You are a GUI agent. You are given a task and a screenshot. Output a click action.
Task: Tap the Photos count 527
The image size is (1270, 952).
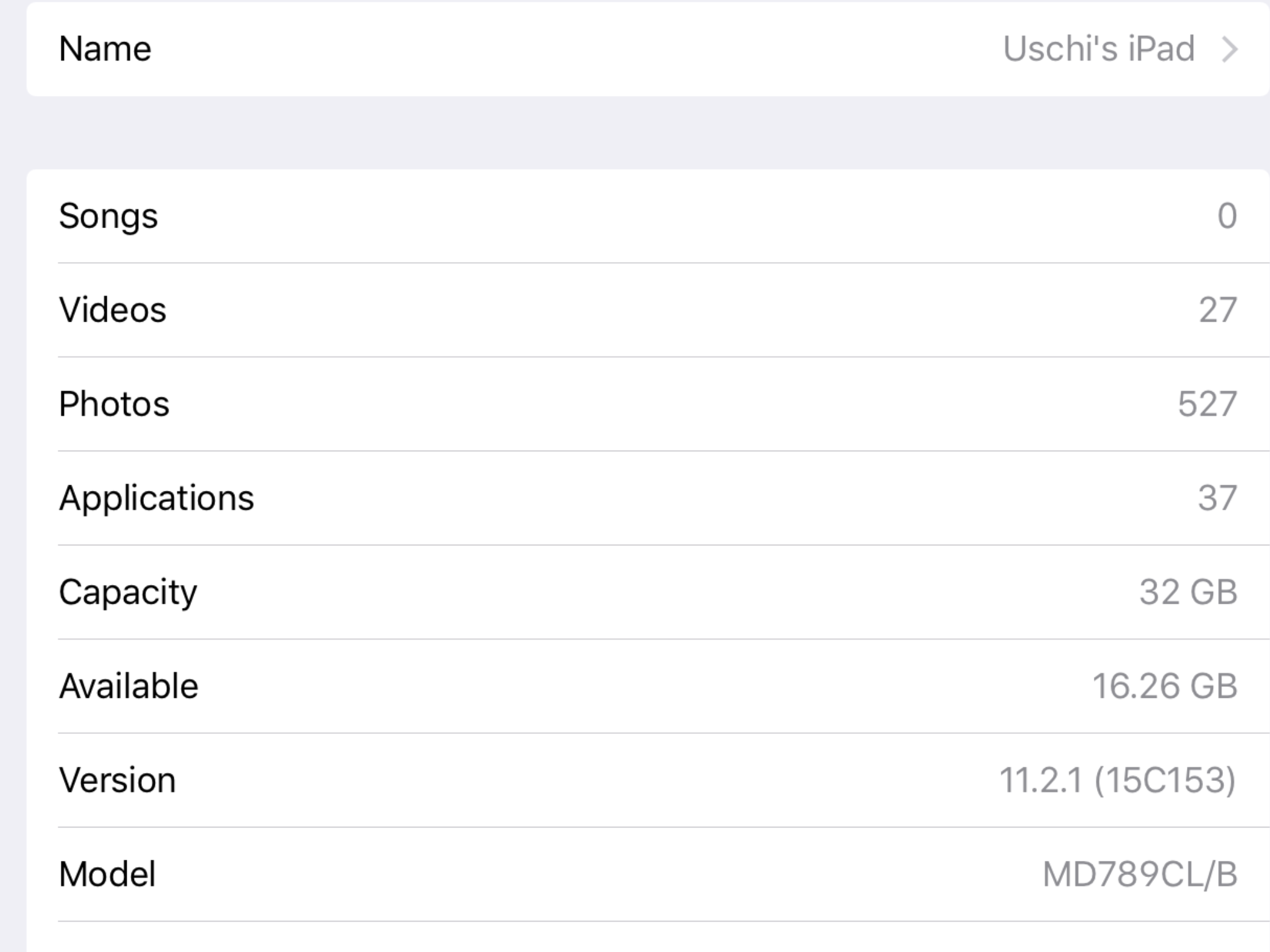tap(1207, 404)
